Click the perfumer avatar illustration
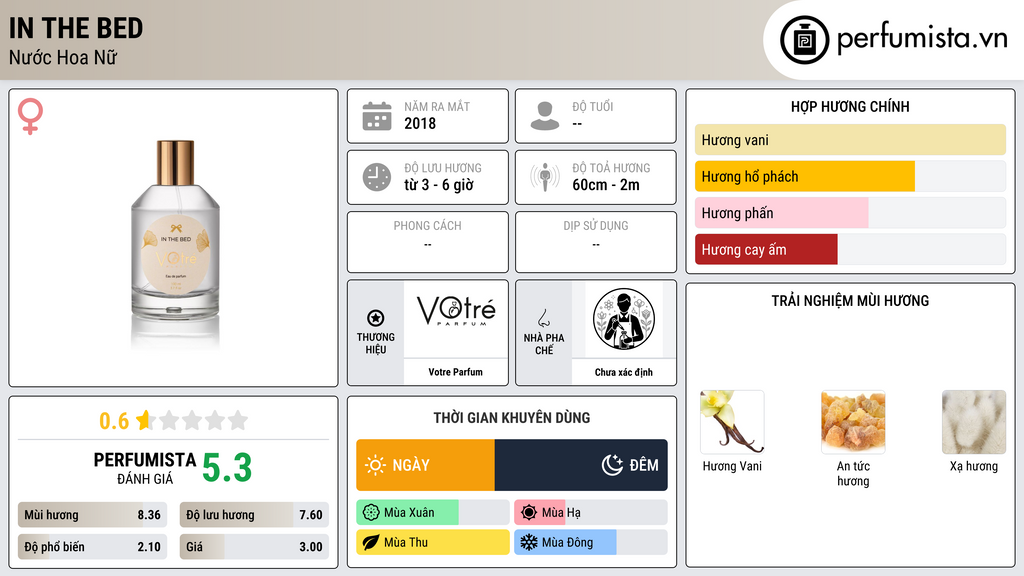Screen dimensions: 1024x576 tap(624, 319)
